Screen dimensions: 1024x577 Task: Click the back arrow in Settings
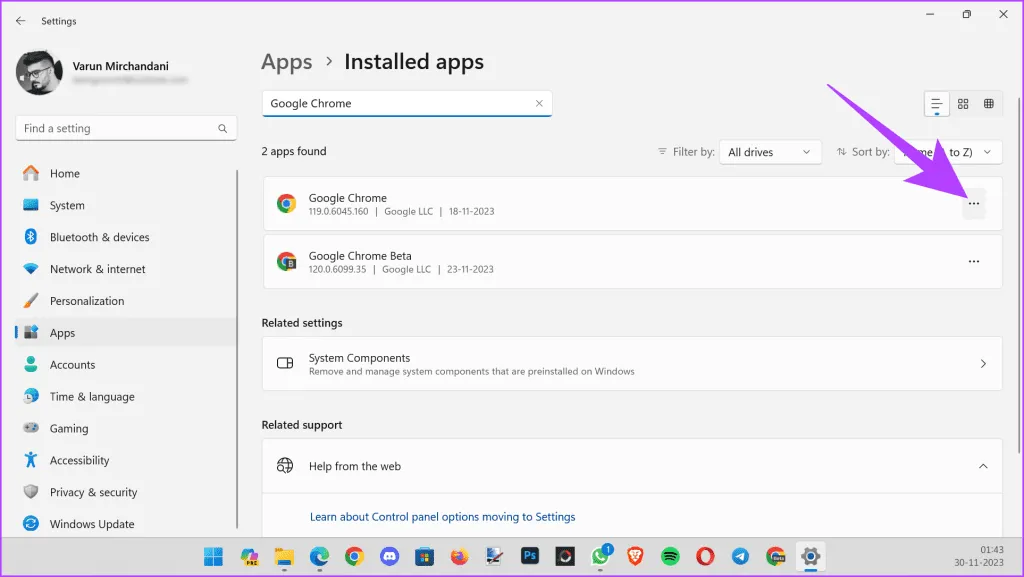tap(21, 20)
